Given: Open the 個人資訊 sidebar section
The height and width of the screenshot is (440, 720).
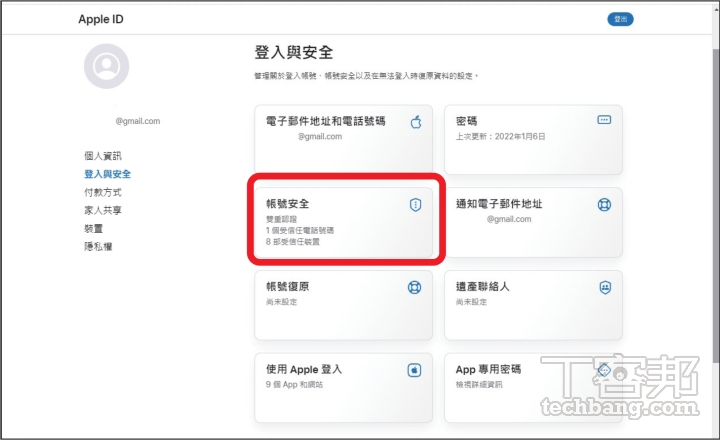Looking at the screenshot, I should pyautogui.click(x=103, y=156).
